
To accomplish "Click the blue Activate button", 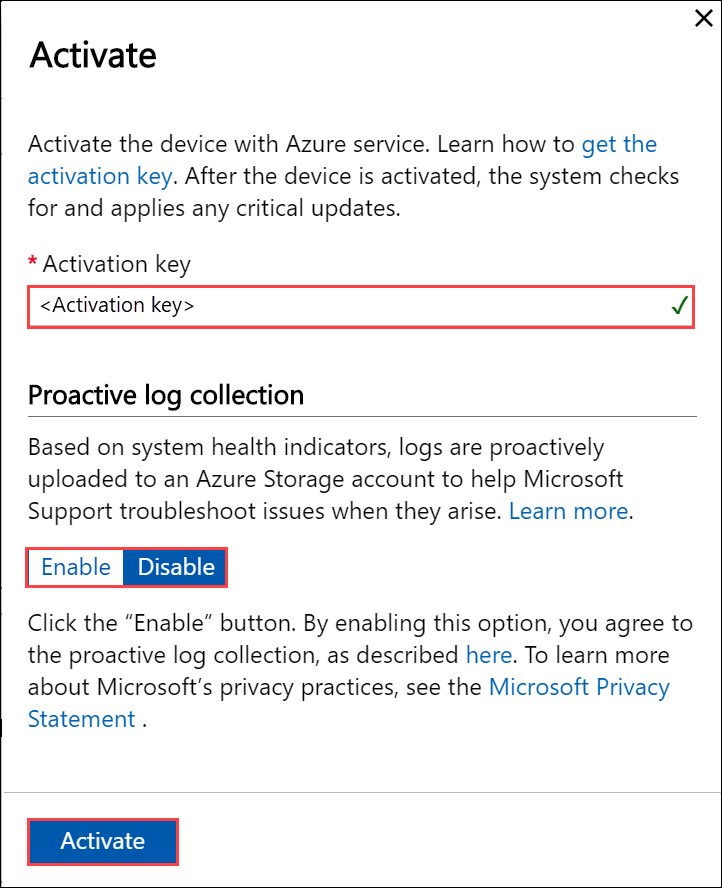I will 102,841.
